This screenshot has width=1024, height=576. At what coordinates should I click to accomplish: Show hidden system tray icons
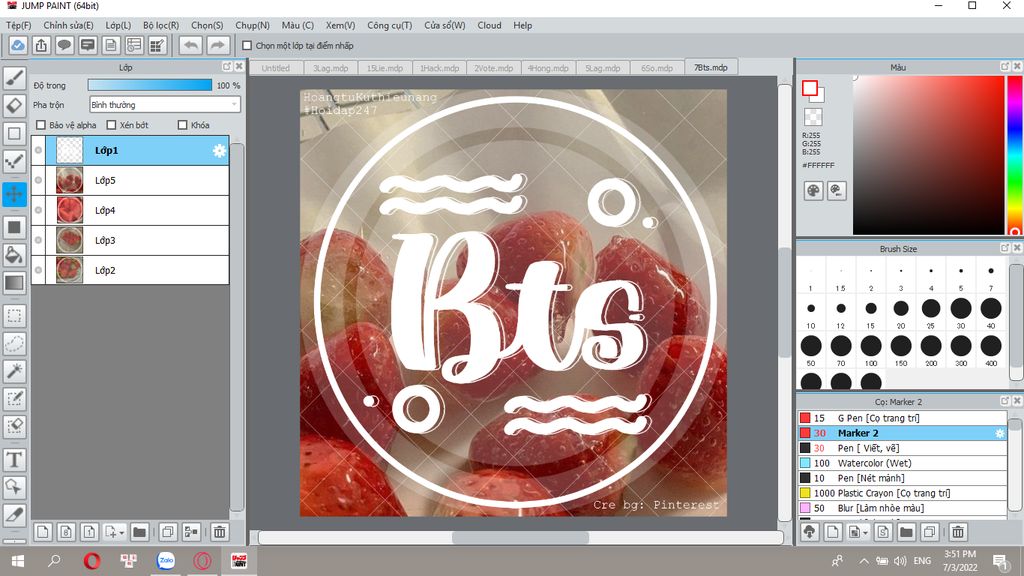click(864, 561)
